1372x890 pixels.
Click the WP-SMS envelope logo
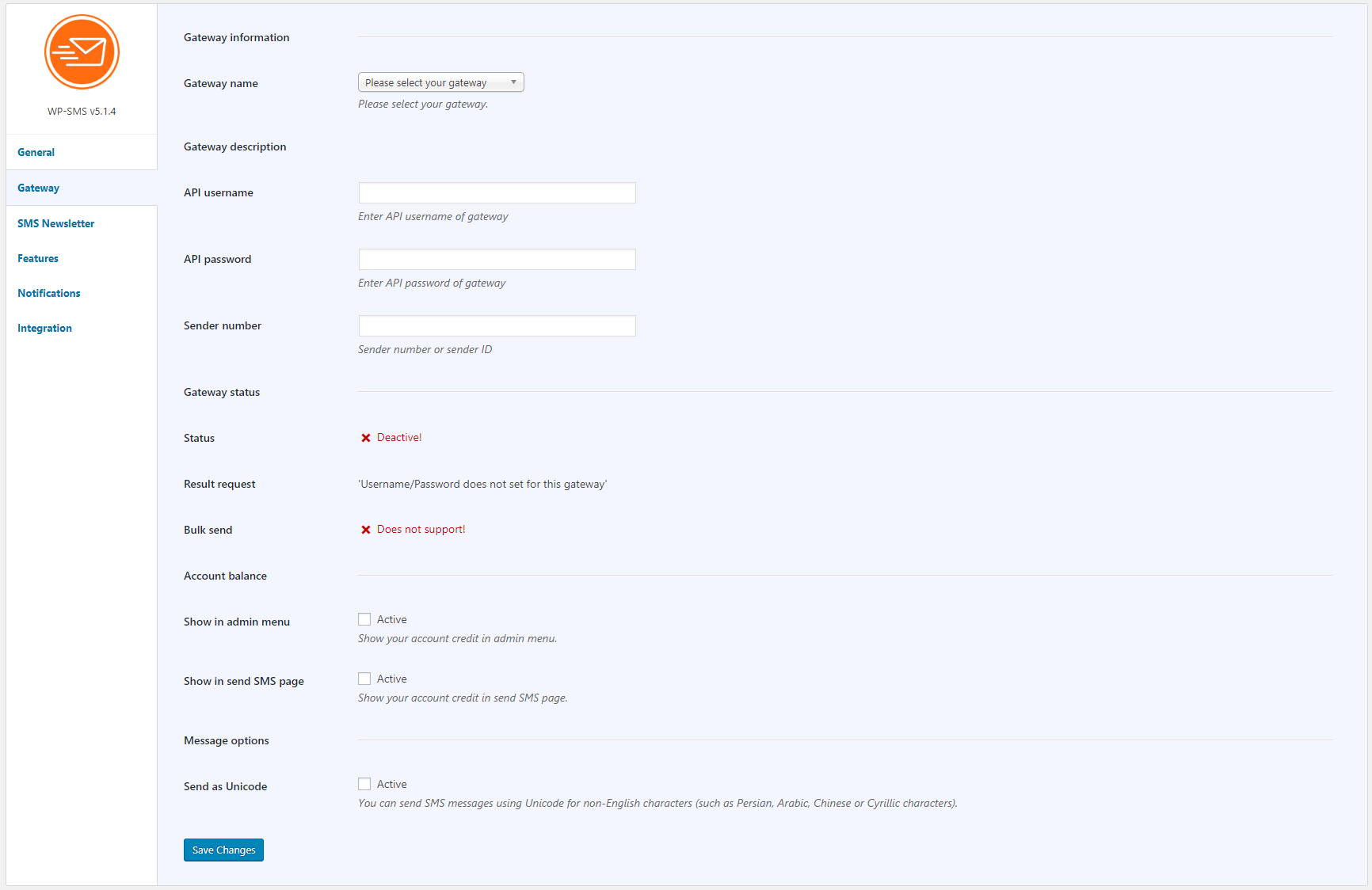82,52
